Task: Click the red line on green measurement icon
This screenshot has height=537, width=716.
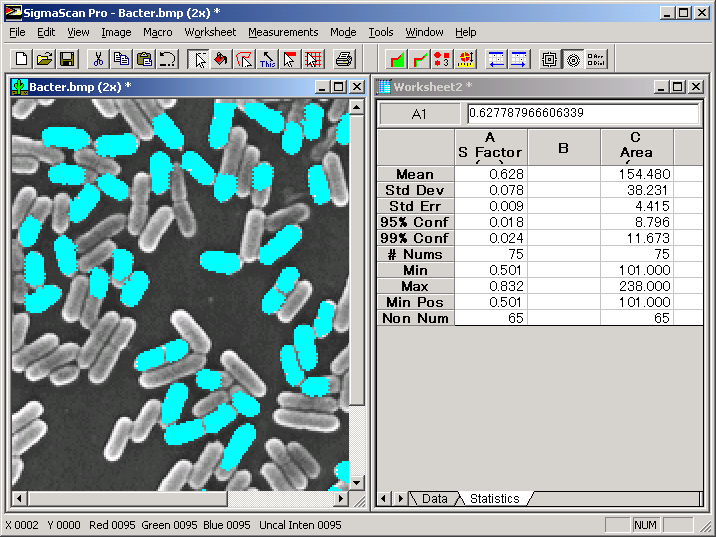Action: tap(420, 59)
